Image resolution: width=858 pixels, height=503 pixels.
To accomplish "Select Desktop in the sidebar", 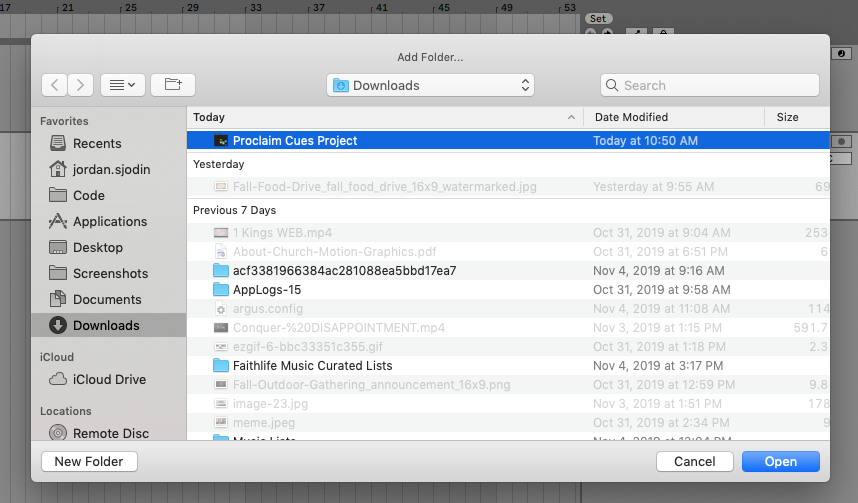I will (98, 247).
